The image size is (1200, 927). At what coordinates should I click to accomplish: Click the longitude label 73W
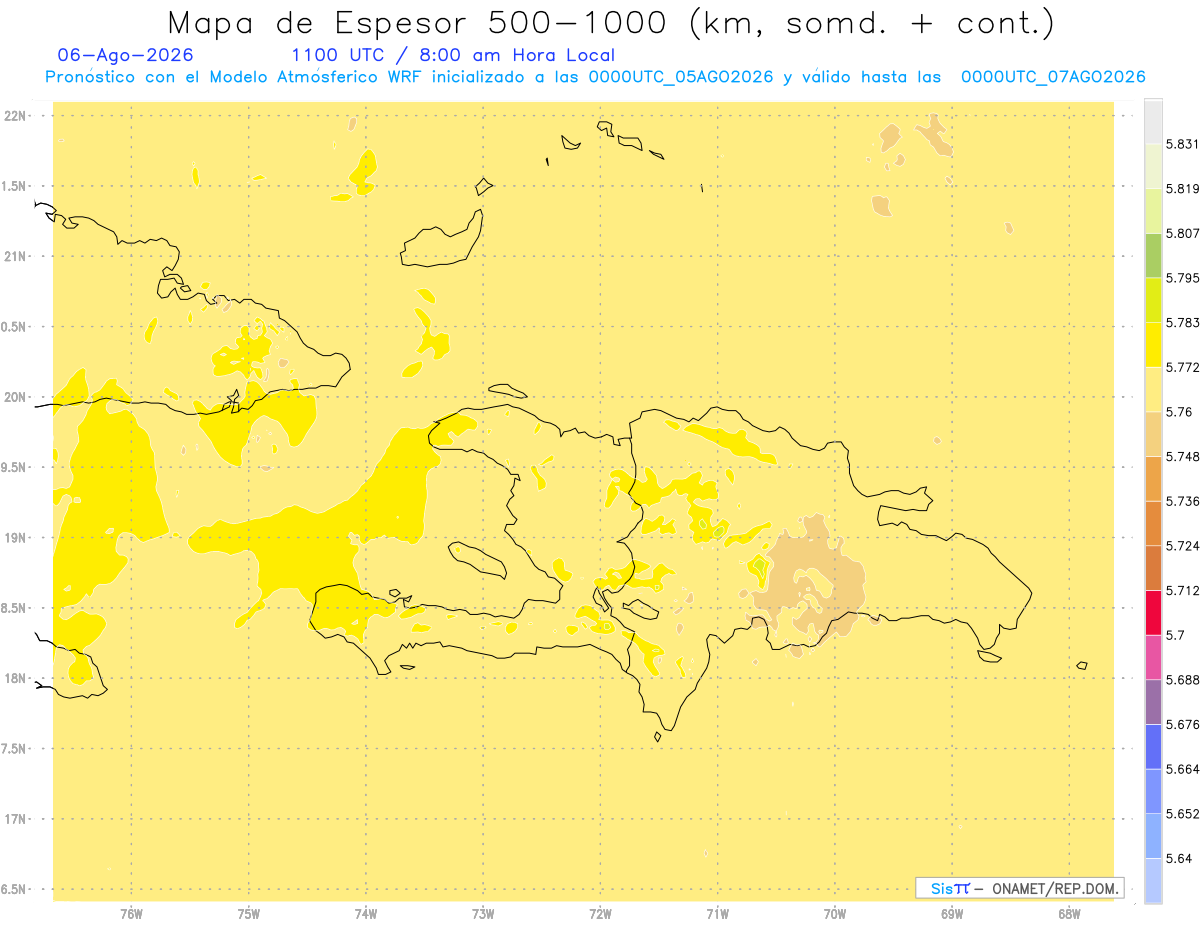coord(483,914)
